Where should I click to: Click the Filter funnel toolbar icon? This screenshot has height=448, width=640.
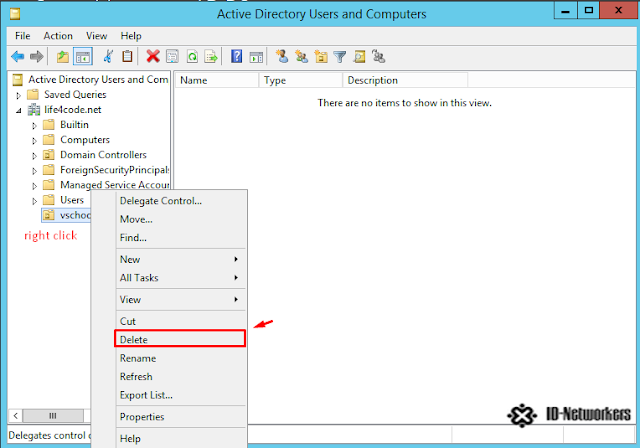340,56
